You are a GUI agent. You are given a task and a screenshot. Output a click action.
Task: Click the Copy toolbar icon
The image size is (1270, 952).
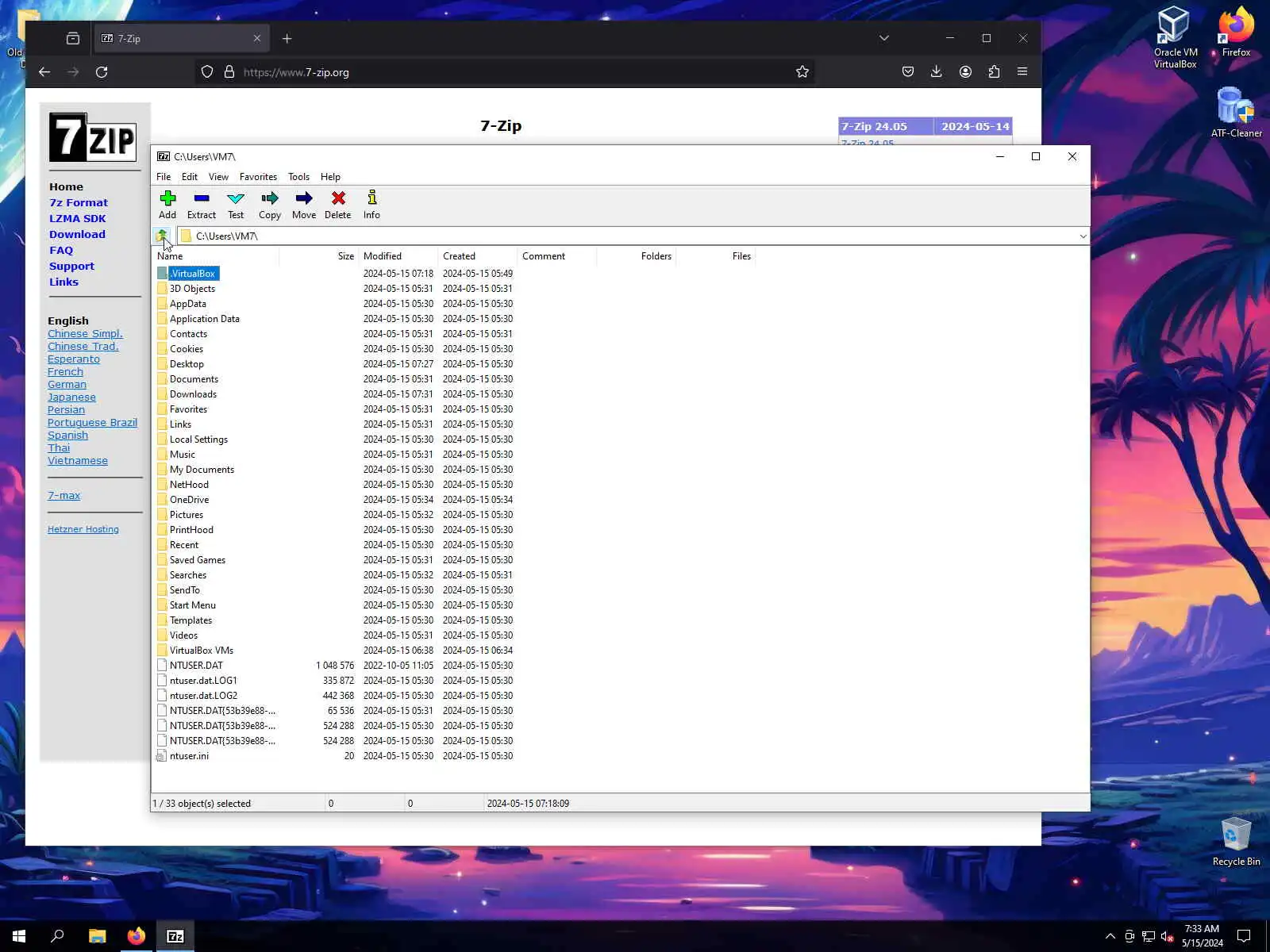270,205
